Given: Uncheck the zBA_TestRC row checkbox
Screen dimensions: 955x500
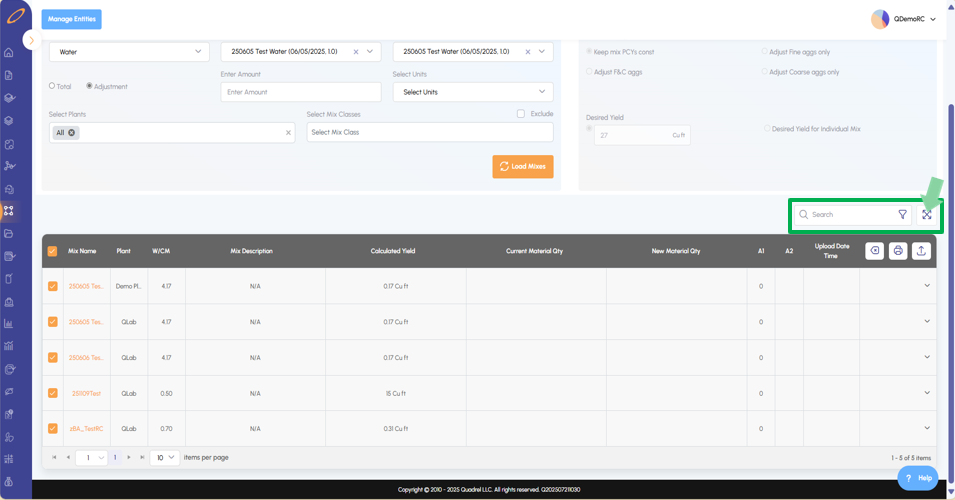Looking at the screenshot, I should (x=52, y=429).
